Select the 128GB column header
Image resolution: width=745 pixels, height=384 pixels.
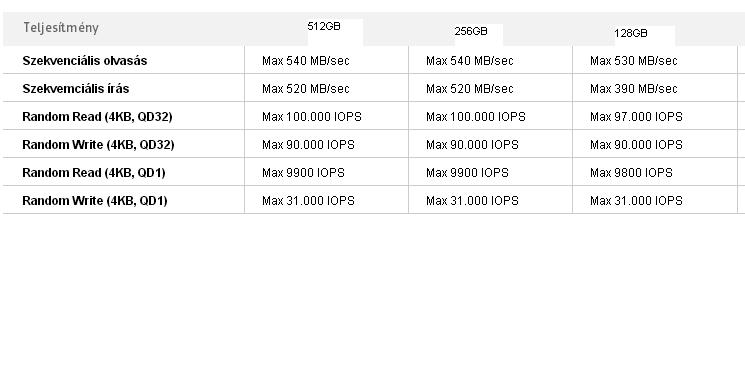[630, 33]
